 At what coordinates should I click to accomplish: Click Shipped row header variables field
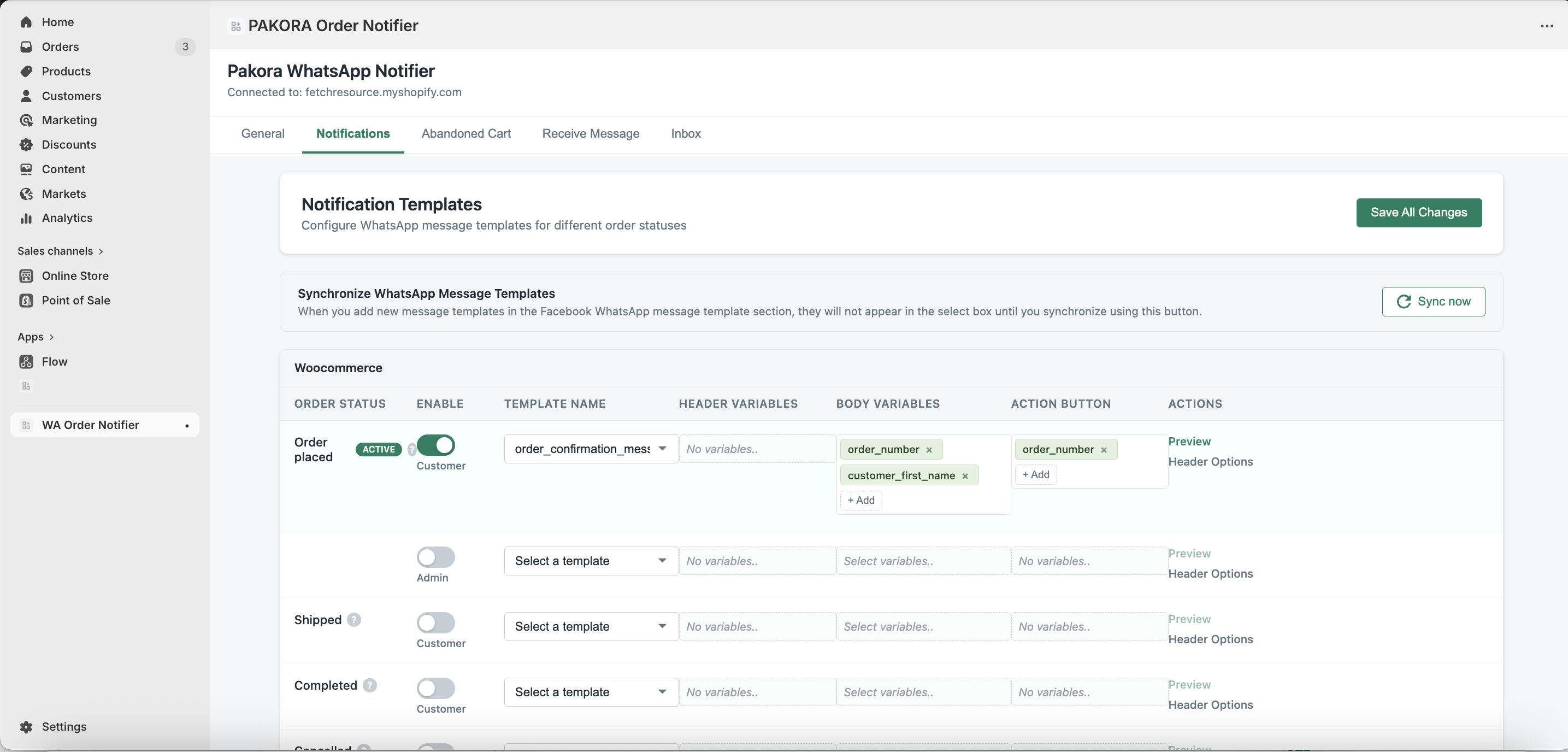757,626
